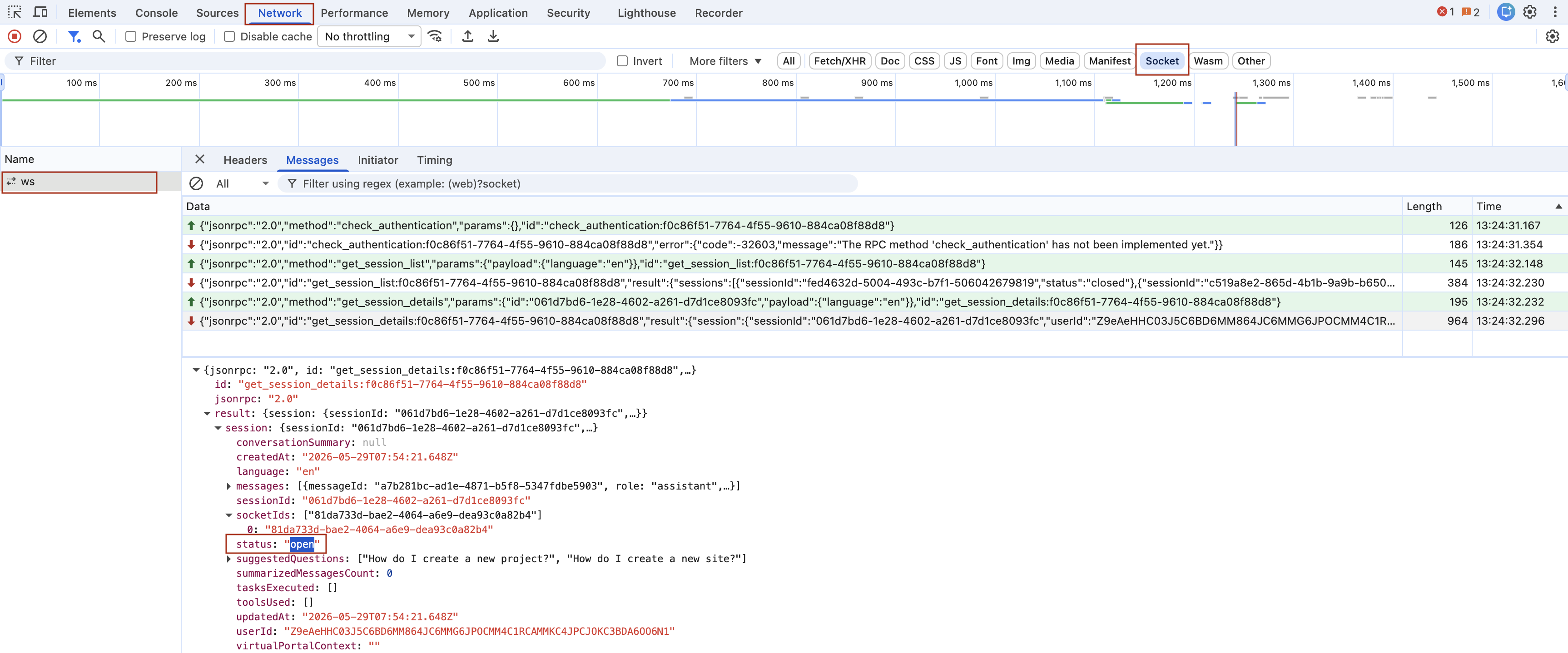The image size is (1568, 653).
Task: Expand the suggestedQuestions array
Action: [x=229, y=559]
